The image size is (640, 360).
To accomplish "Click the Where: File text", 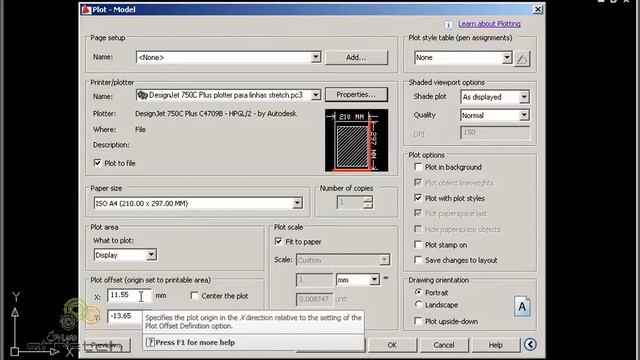I will pos(140,129).
